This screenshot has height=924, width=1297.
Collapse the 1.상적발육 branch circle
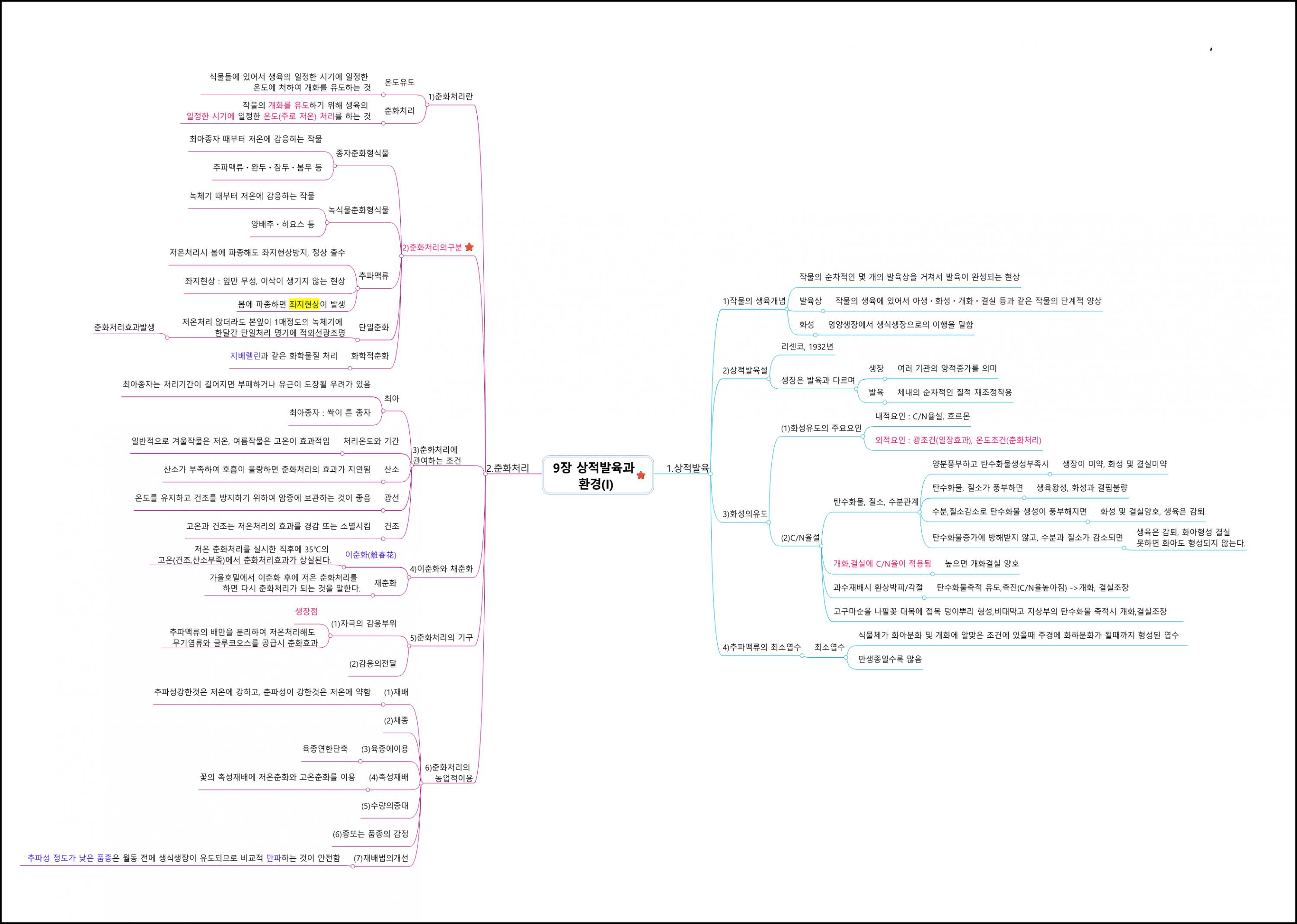(x=711, y=473)
